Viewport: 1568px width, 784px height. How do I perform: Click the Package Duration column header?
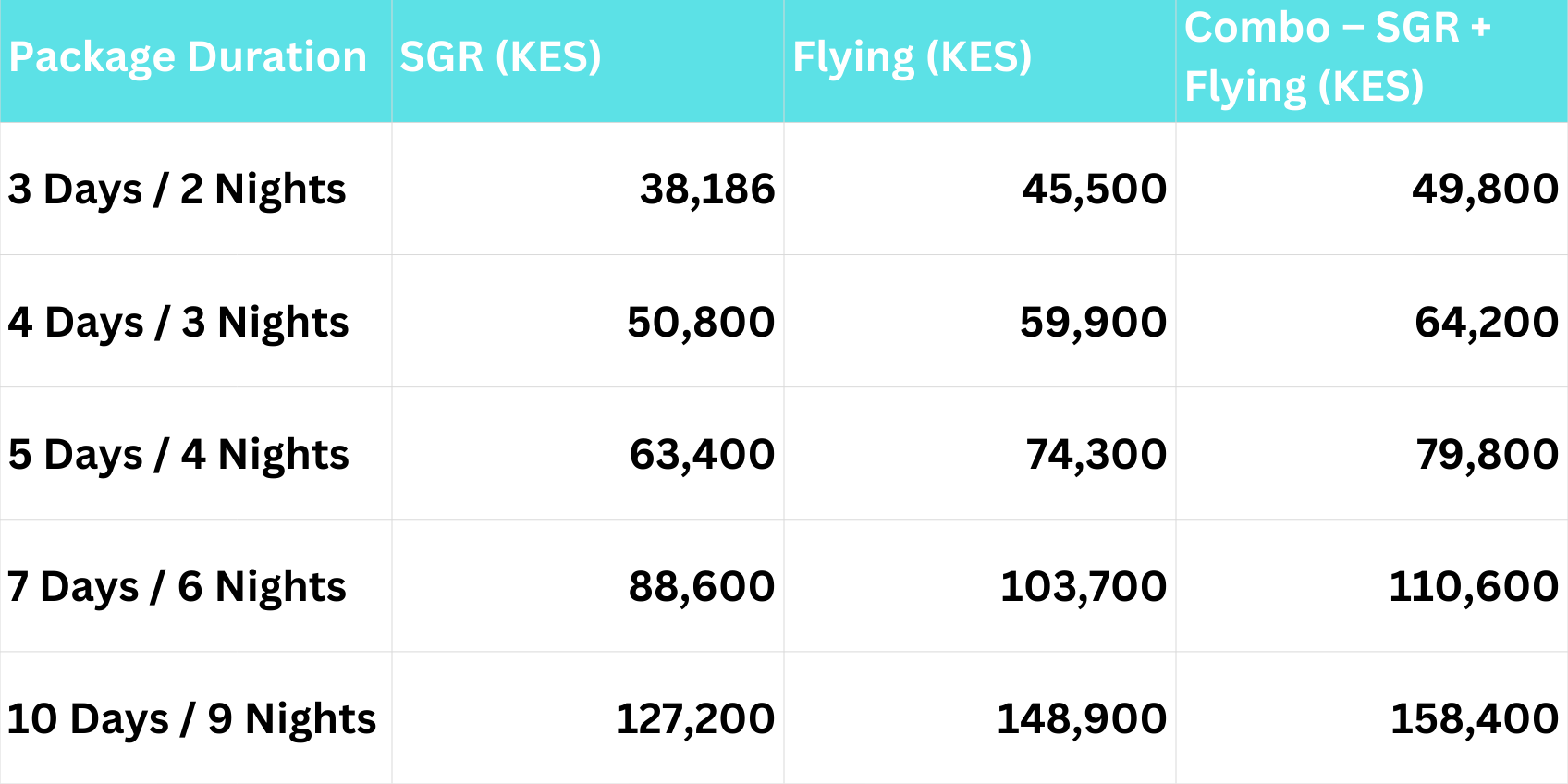click(x=188, y=57)
